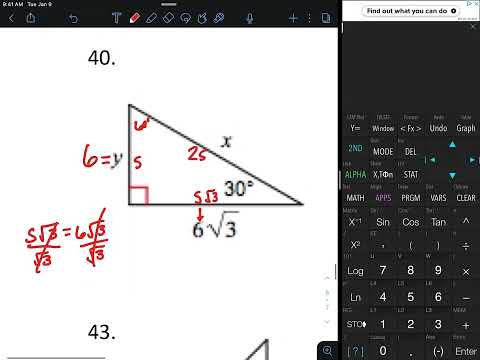Open the MATH menu key
480x360 pixels.
pos(355,198)
